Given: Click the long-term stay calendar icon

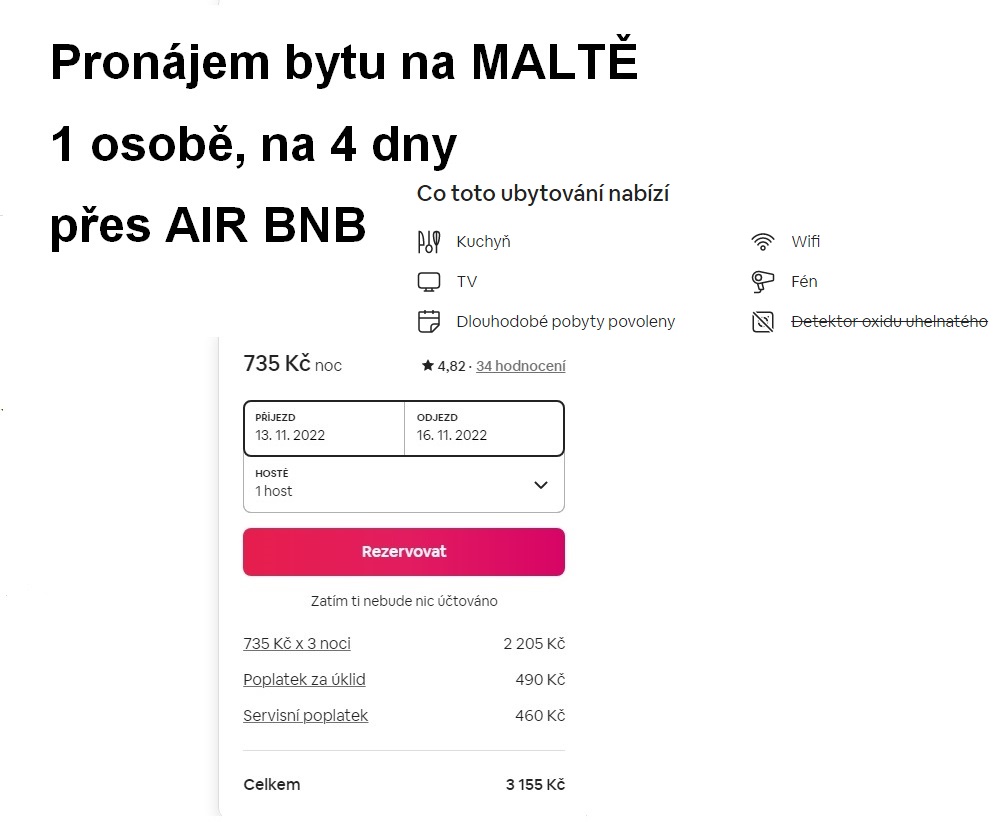Looking at the screenshot, I should click(428, 322).
